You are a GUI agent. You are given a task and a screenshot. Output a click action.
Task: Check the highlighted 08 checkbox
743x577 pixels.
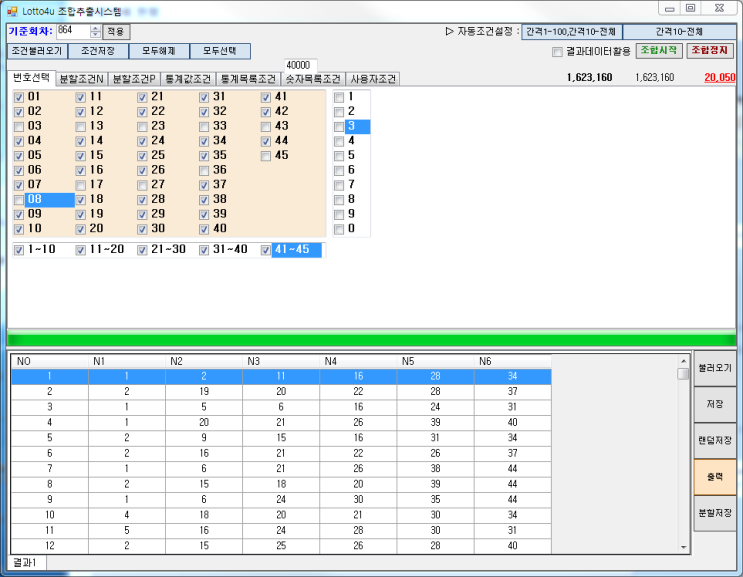click(19, 200)
